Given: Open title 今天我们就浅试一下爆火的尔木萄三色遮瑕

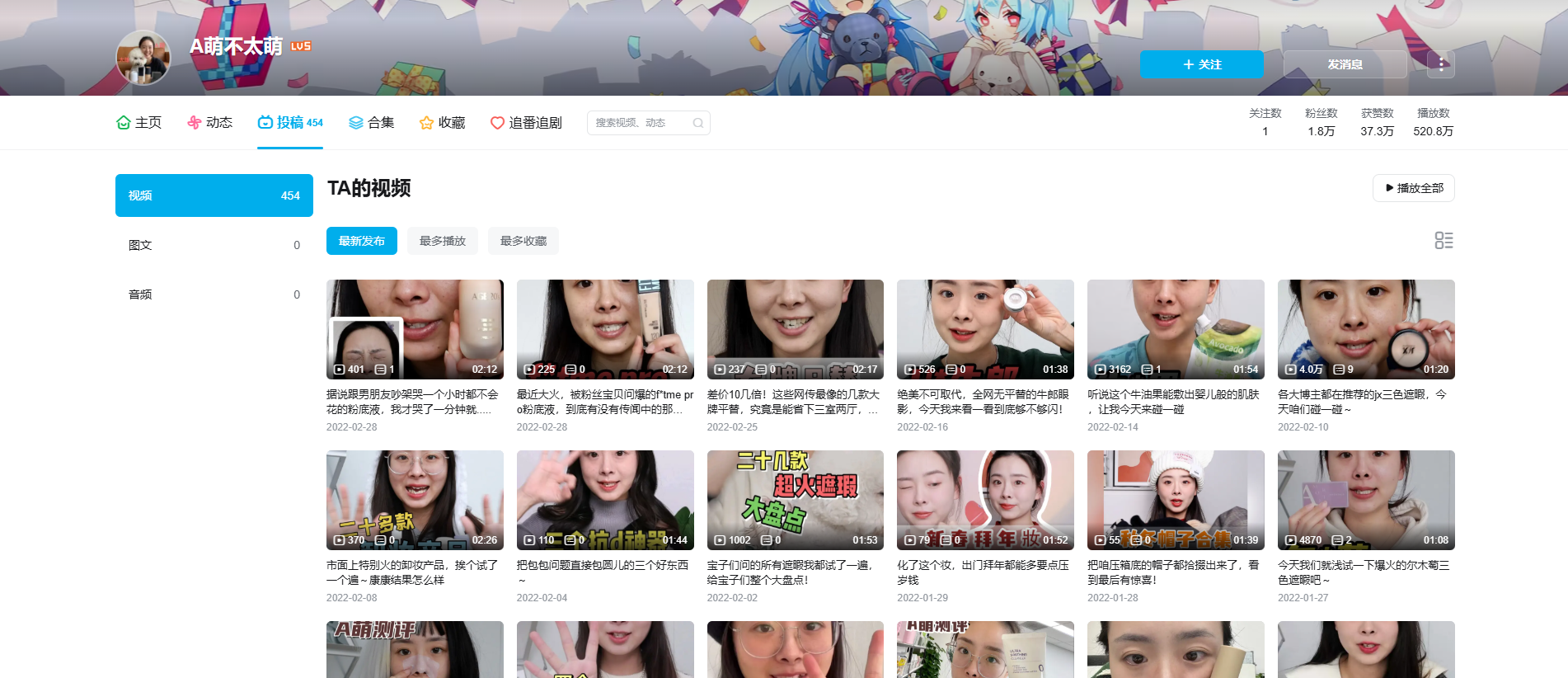Looking at the screenshot, I should [x=1364, y=572].
